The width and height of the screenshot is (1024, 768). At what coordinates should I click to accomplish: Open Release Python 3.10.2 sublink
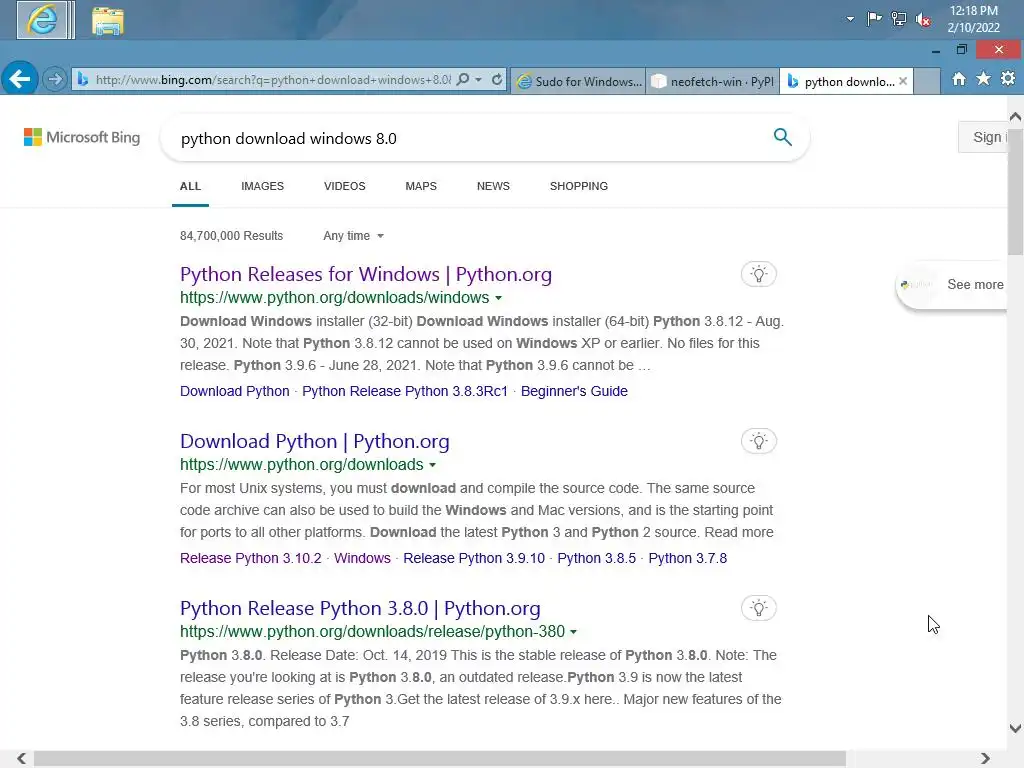point(251,558)
